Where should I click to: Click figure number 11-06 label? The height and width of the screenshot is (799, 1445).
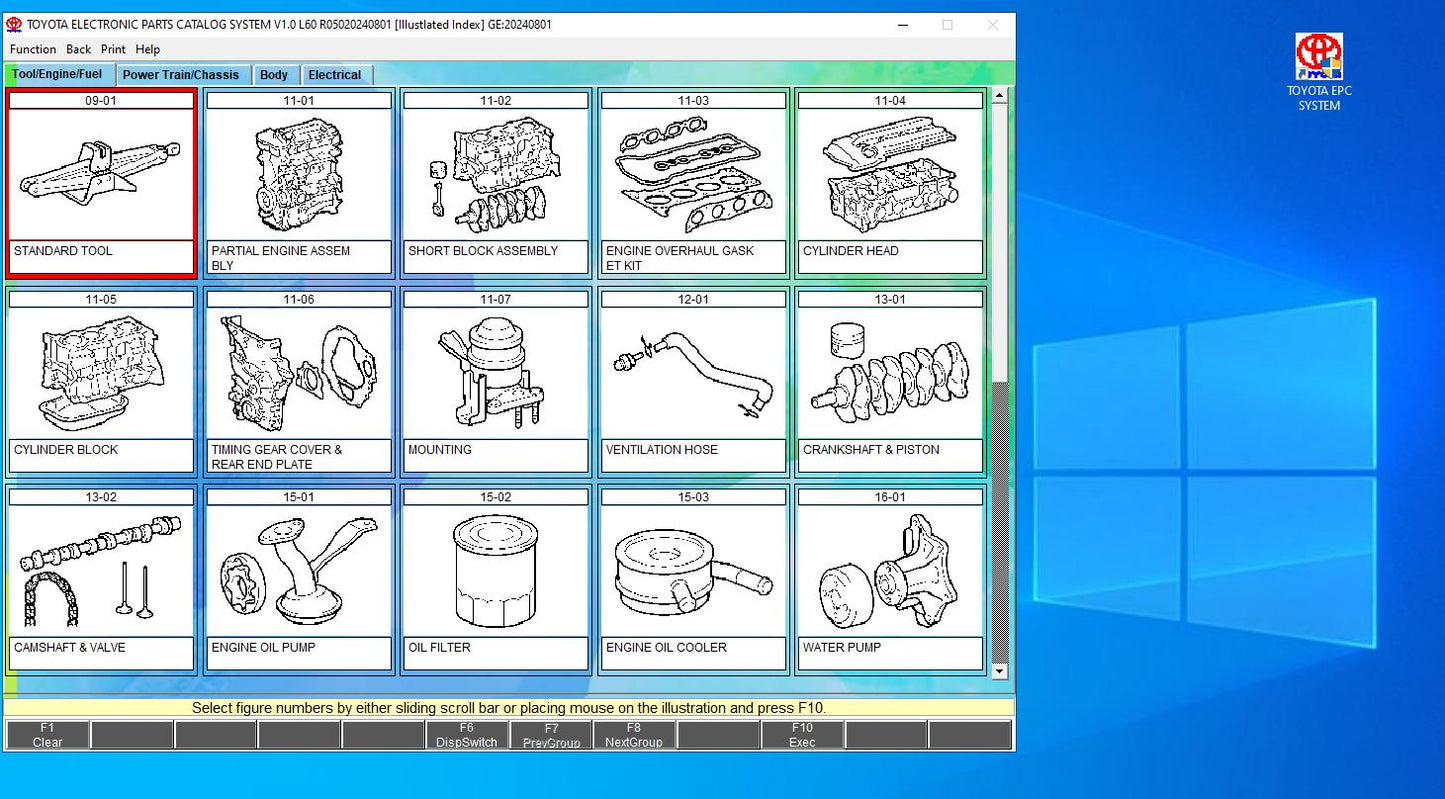298,299
